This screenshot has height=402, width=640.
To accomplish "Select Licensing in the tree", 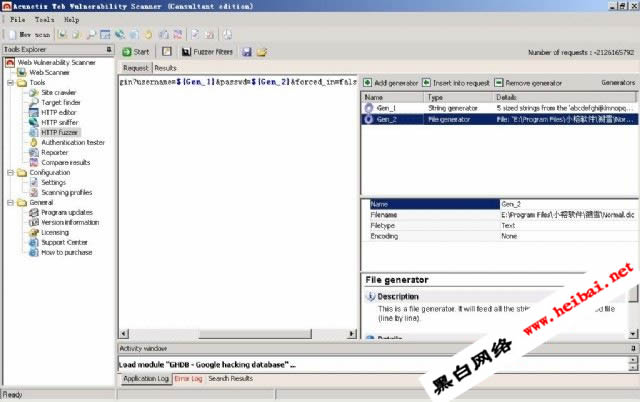I will tap(55, 233).
